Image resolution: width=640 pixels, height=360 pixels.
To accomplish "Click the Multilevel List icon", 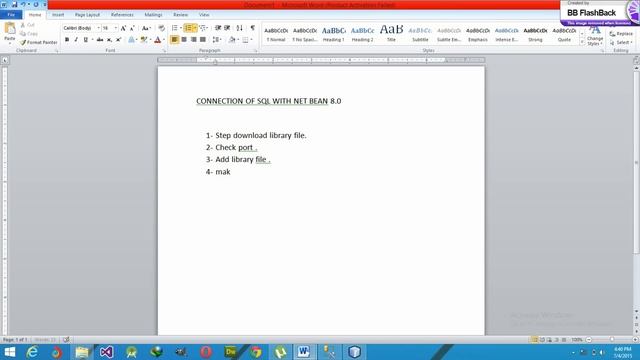I will point(203,28).
